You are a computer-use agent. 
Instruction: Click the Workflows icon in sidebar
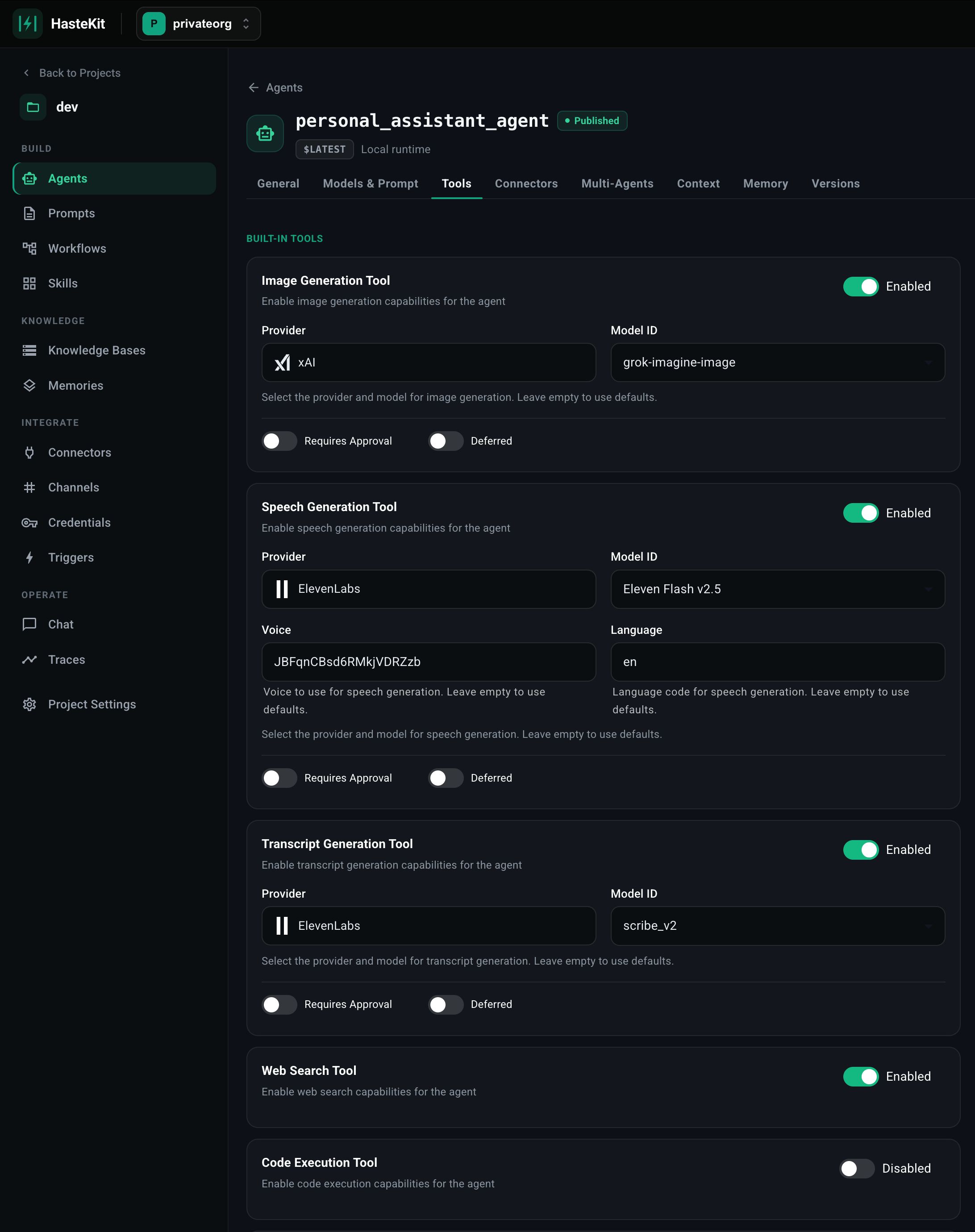point(29,248)
